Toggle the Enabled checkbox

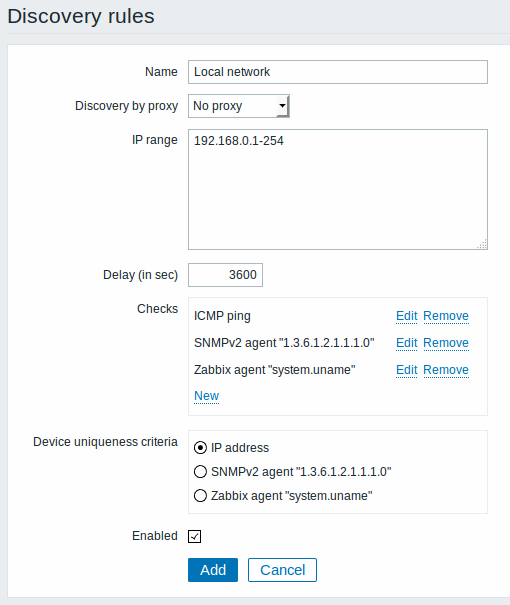[x=194, y=536]
